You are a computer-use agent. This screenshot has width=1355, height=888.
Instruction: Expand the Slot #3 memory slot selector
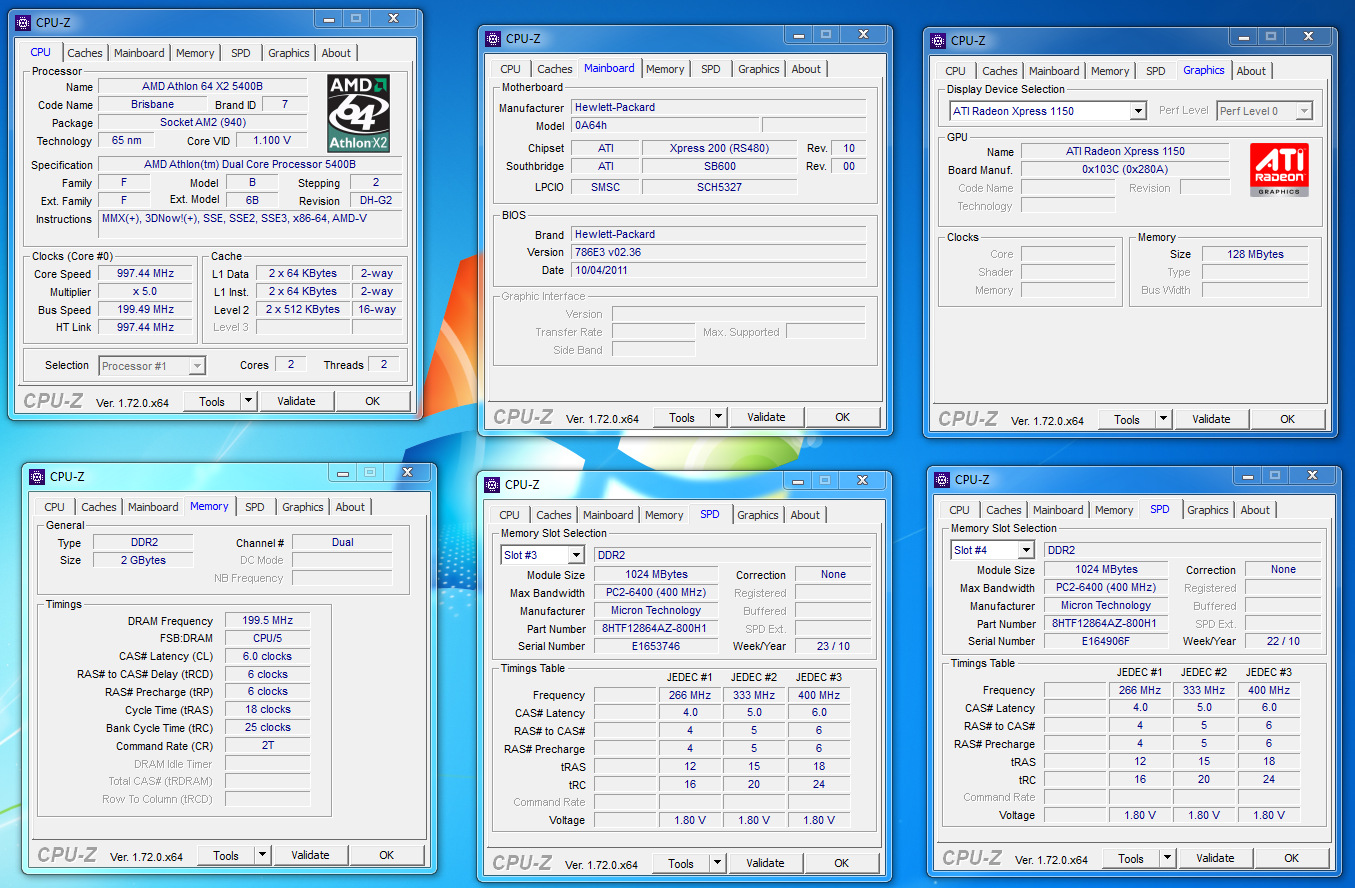click(576, 555)
